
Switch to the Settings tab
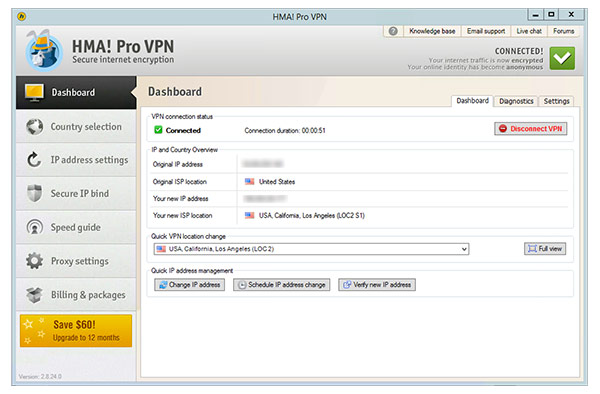pos(556,101)
